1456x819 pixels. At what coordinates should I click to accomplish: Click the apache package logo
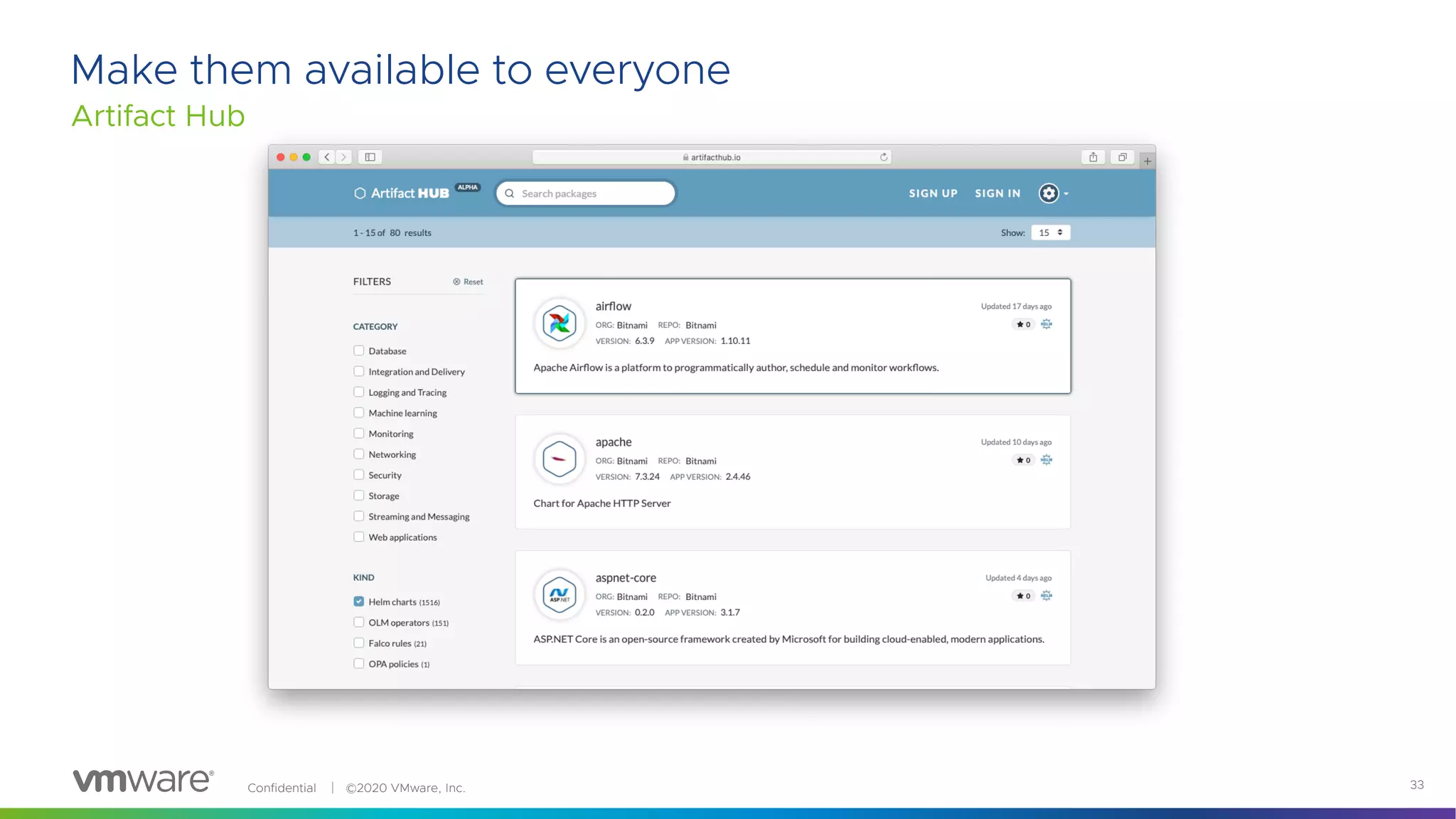560,459
